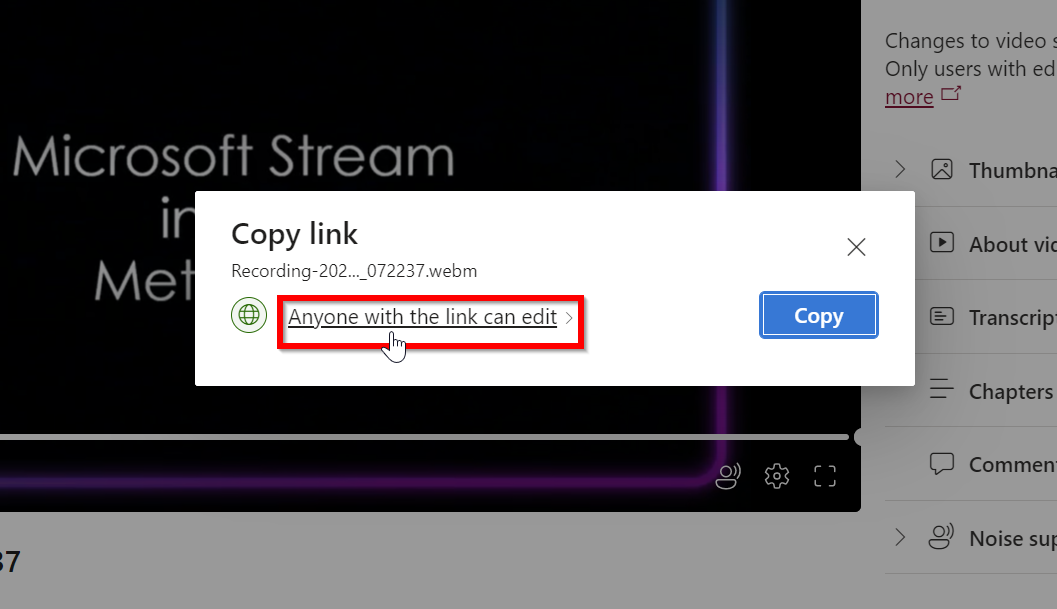This screenshot has width=1057, height=609.
Task: Open link settings via the chevron after 'can edit'
Action: click(x=569, y=318)
